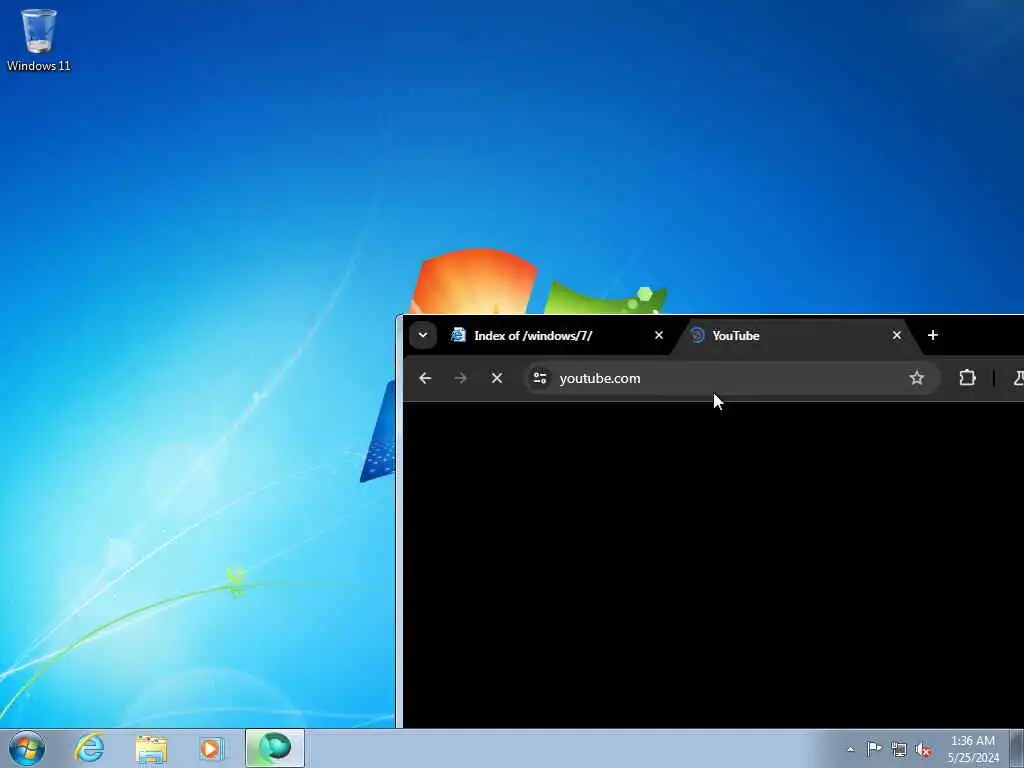Open the Action Center flag icon
Image resolution: width=1024 pixels, height=768 pixels.
tap(874, 748)
